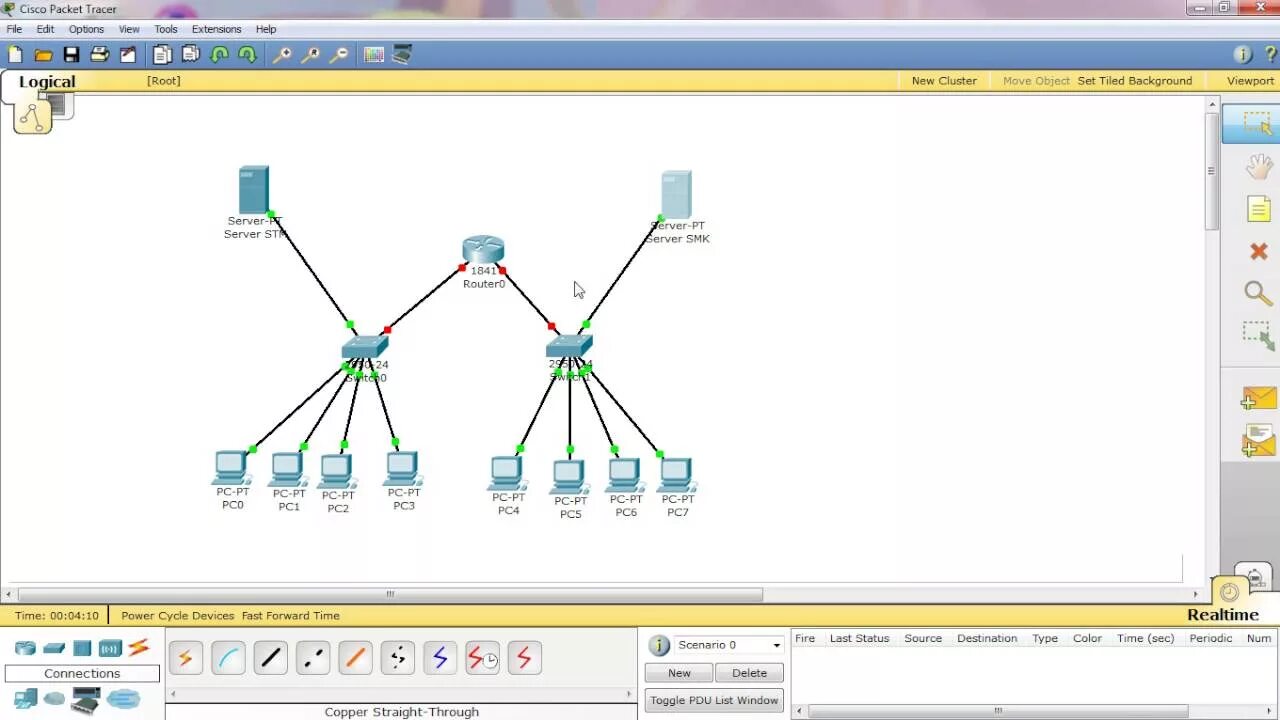Open the Tools menu

165,29
